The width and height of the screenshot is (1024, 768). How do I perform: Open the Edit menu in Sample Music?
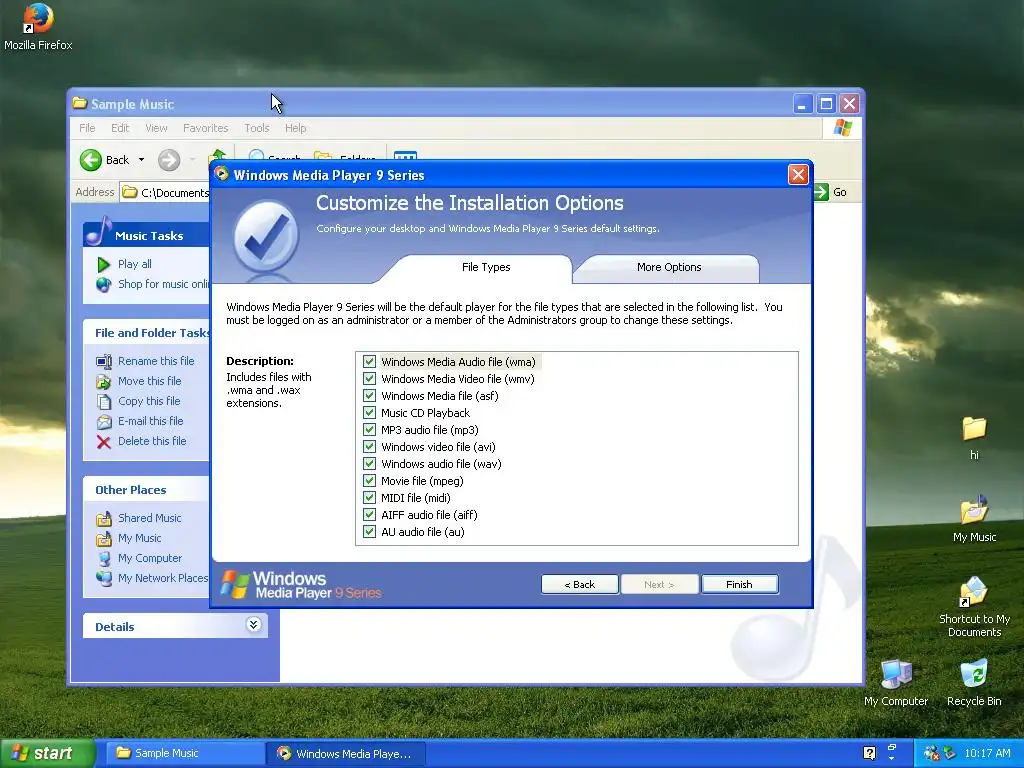click(120, 128)
